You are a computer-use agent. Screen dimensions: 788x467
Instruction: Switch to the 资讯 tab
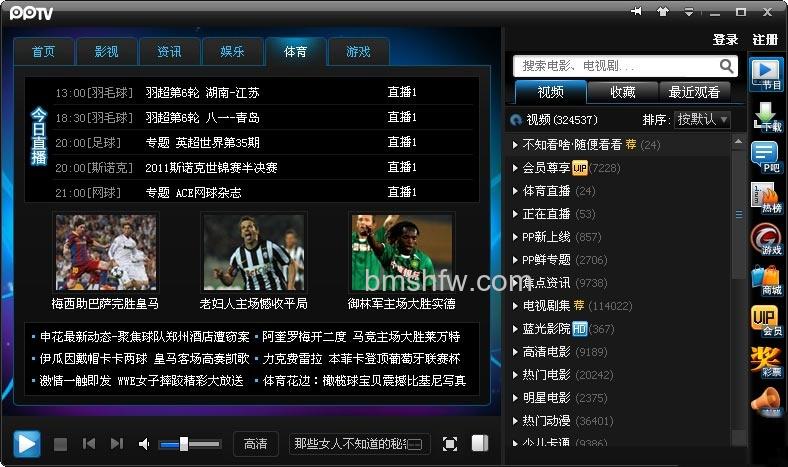click(x=169, y=51)
